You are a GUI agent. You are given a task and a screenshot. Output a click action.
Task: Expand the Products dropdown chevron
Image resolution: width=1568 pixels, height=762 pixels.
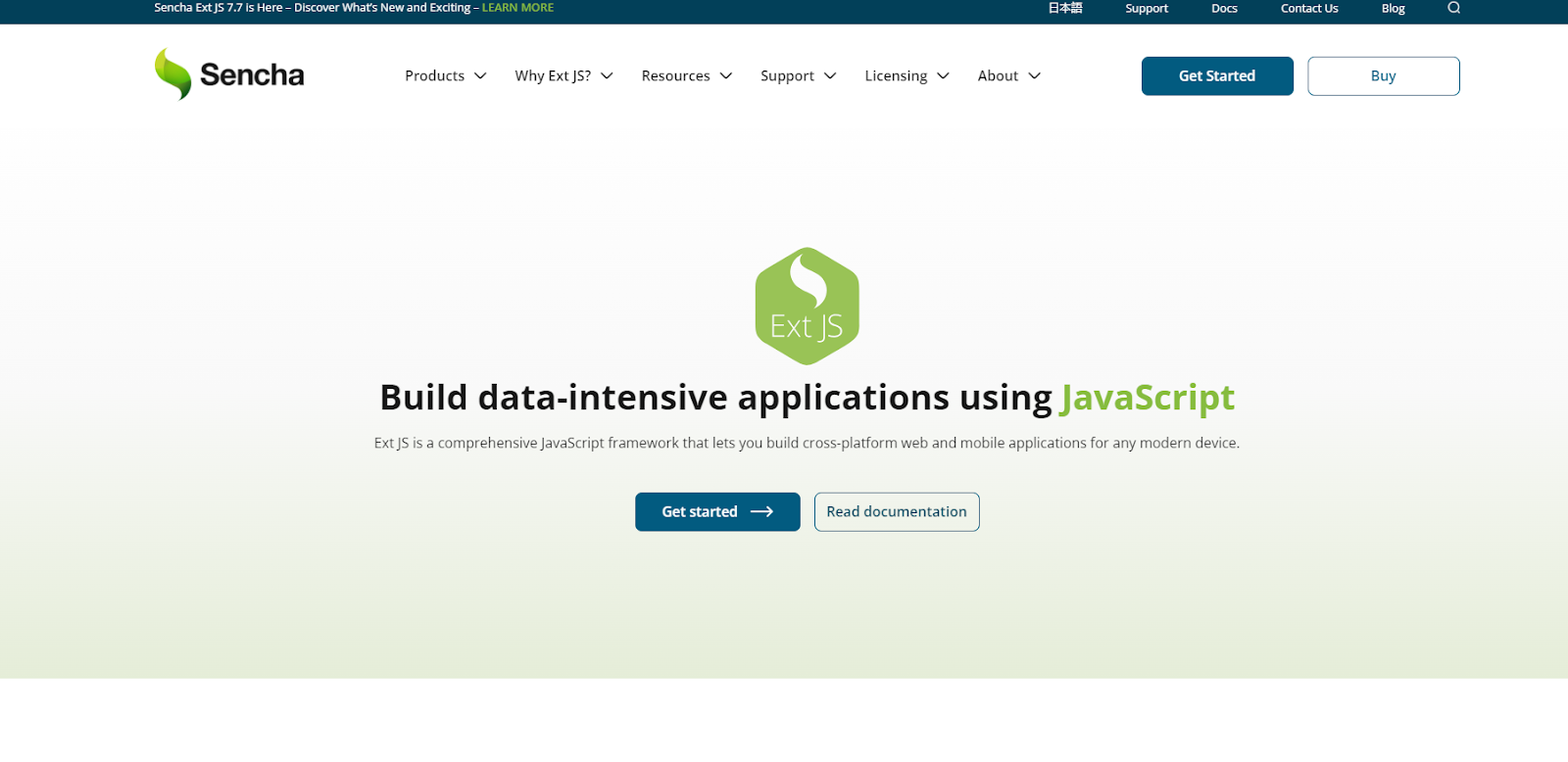[x=480, y=76]
